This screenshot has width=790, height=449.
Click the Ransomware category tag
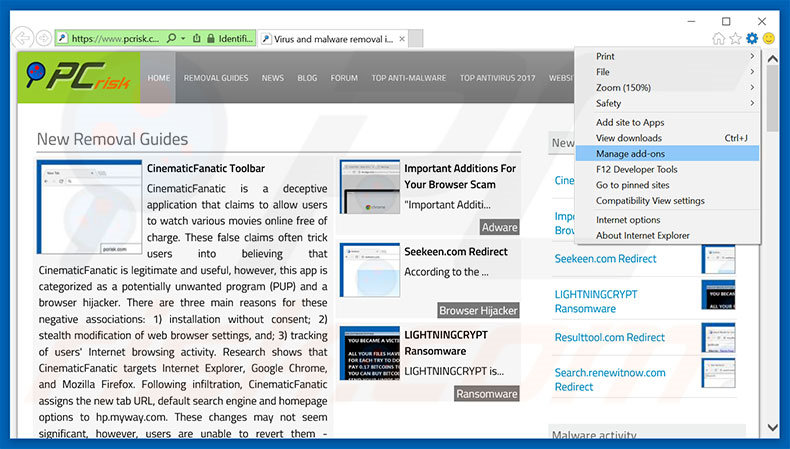[487, 394]
